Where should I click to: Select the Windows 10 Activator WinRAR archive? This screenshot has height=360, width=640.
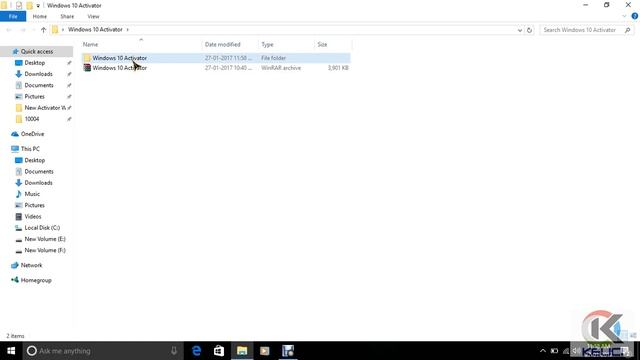tap(216, 68)
